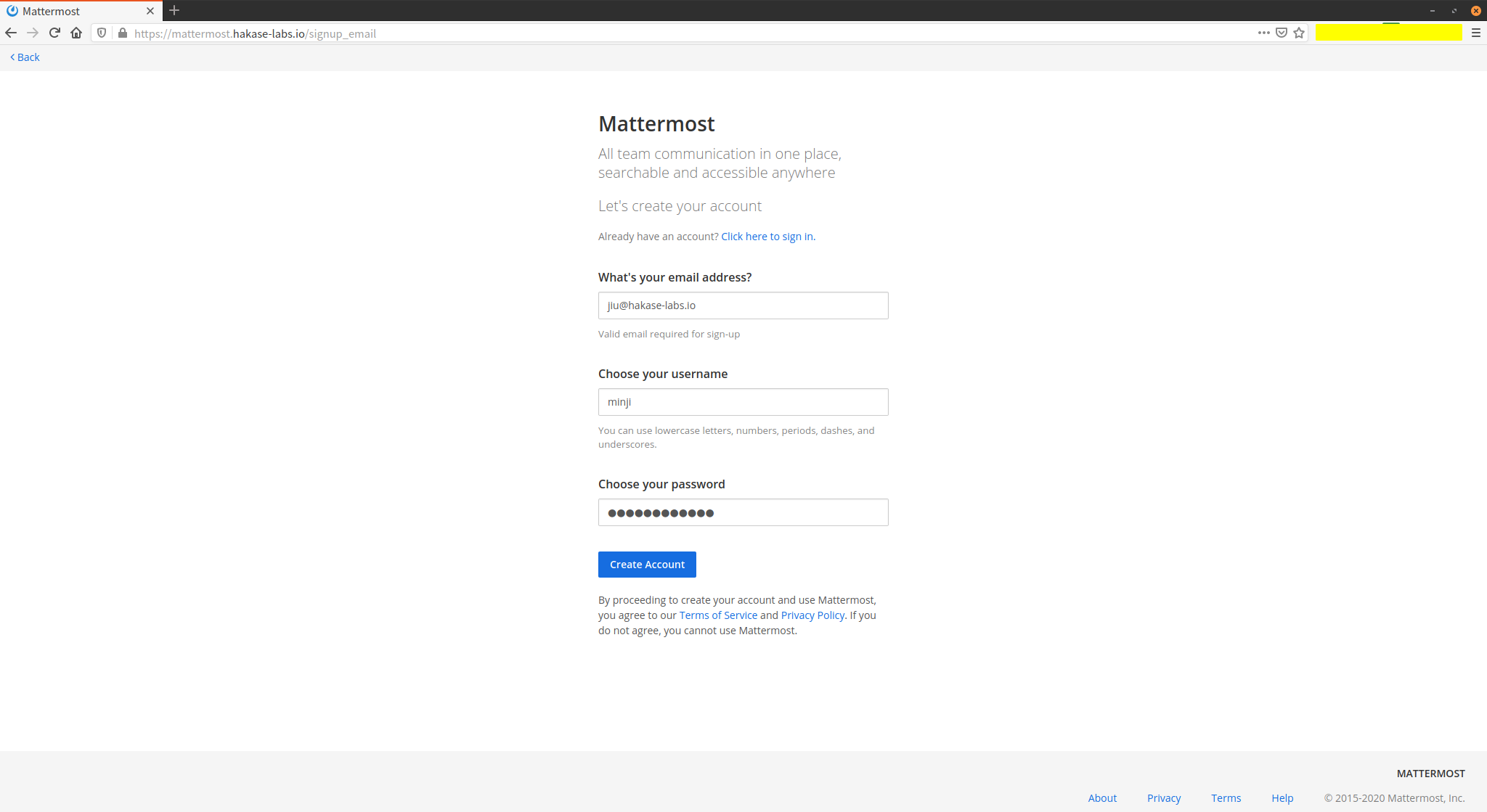1487x812 pixels.
Task: Click the address bar URL
Action: click(x=255, y=33)
